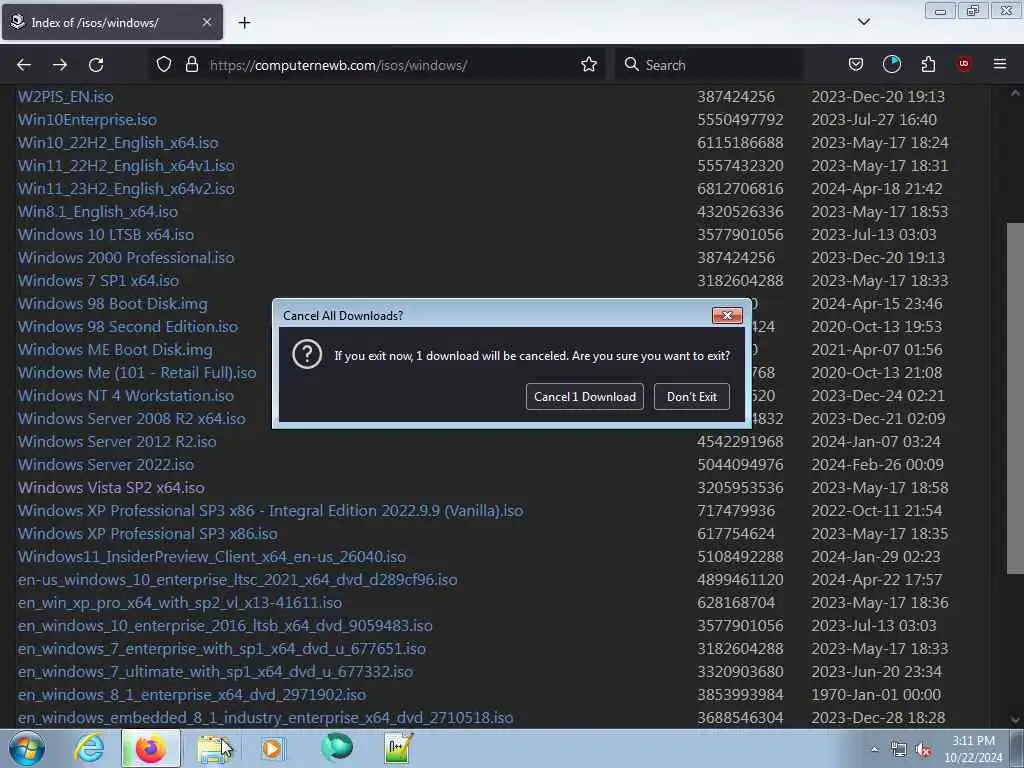Open en_win_xp_pro_x64_with_sp2 iso link
1024x768 pixels.
pos(180,603)
